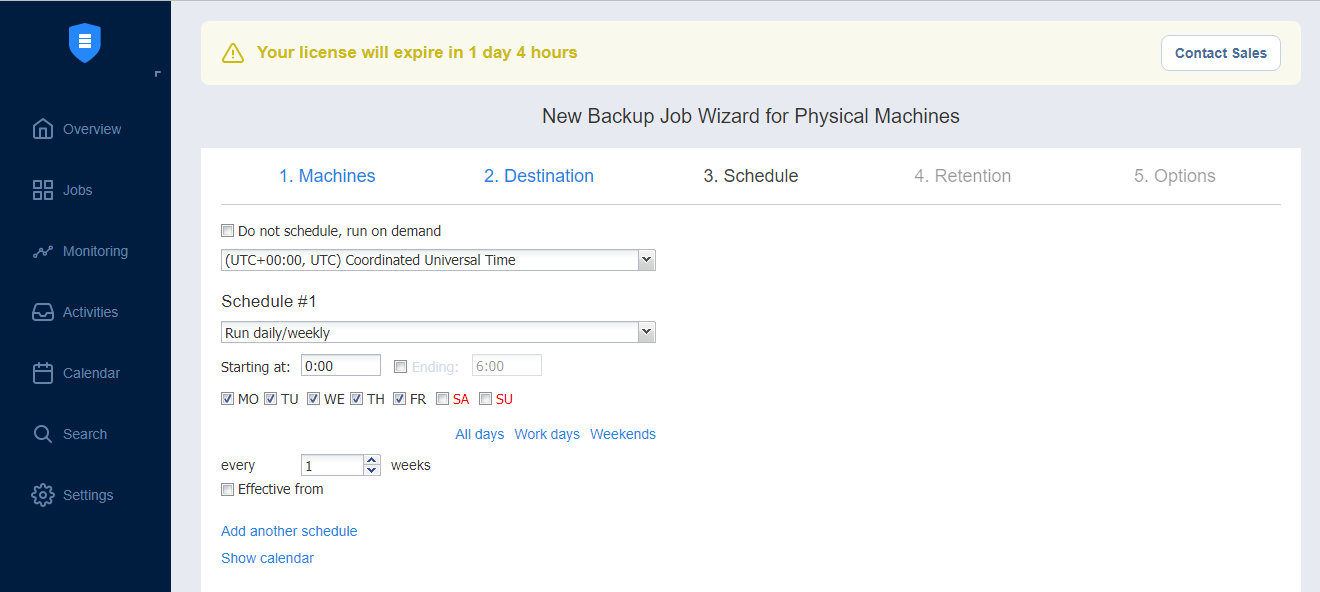
Task: Click the Monitoring graph icon
Action: point(43,251)
